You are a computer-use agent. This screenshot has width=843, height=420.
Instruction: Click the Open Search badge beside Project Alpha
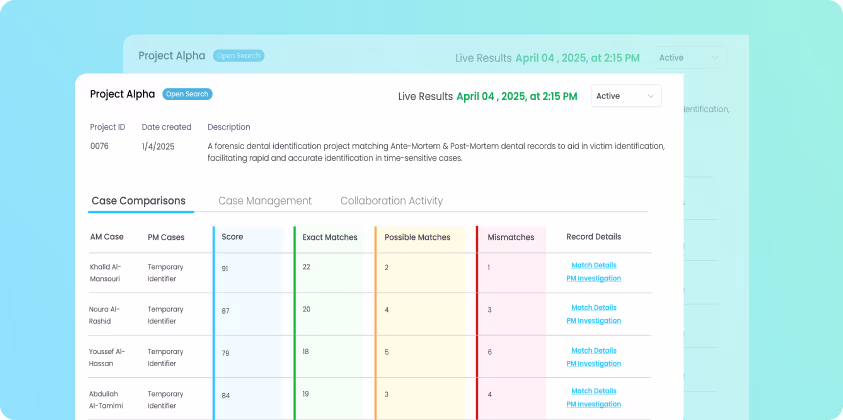187,94
